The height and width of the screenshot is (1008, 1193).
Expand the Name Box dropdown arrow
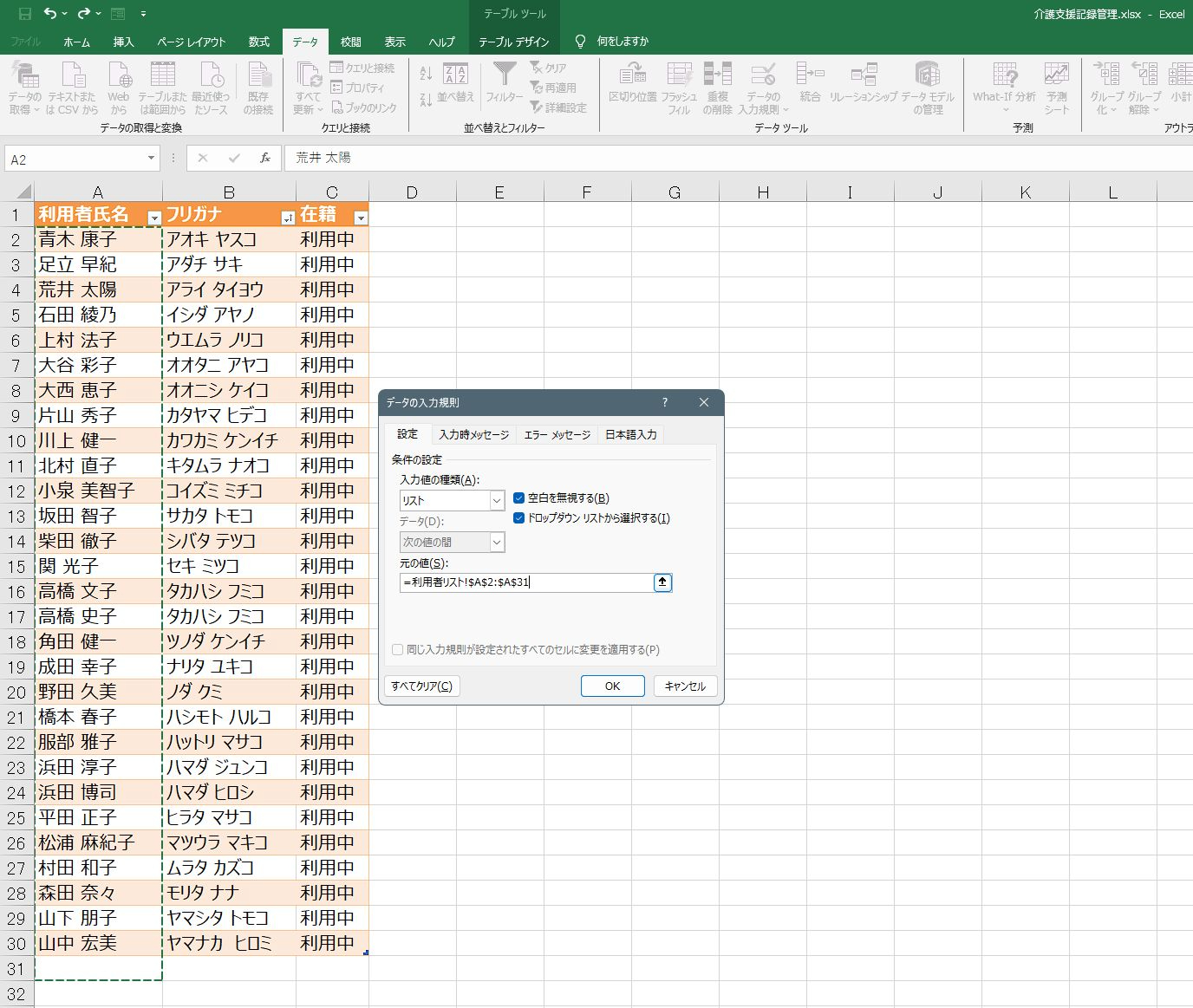click(x=151, y=159)
